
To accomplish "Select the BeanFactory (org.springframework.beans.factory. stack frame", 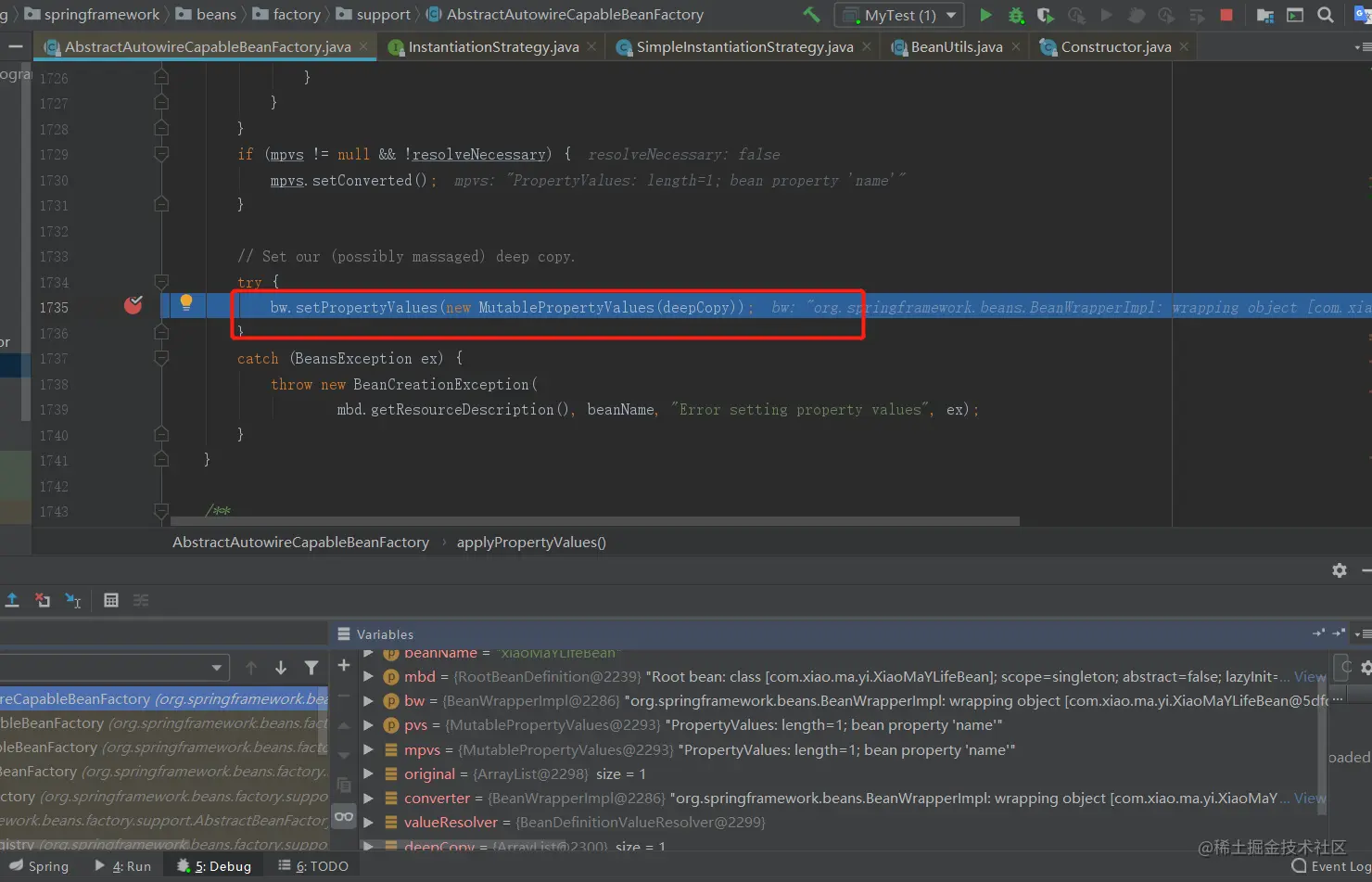I will [x=164, y=772].
